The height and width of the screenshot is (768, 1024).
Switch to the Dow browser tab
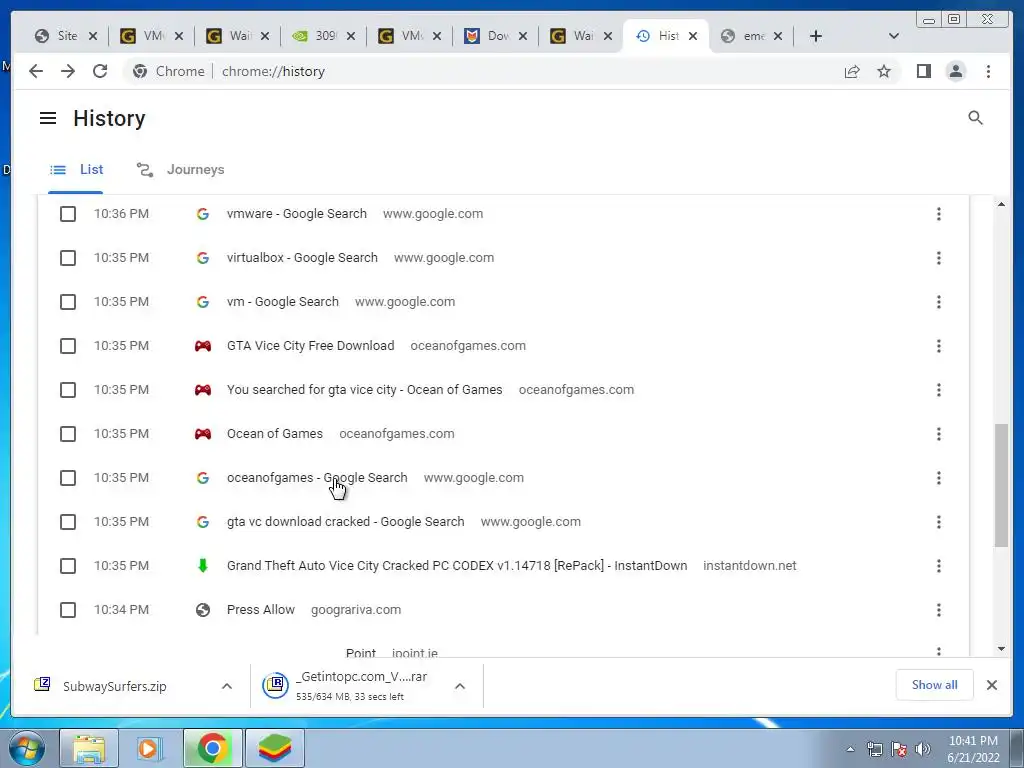(496, 36)
